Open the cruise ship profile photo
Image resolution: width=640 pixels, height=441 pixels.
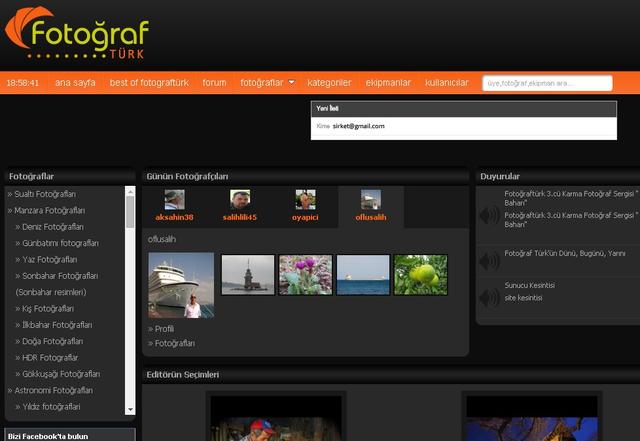tap(181, 285)
